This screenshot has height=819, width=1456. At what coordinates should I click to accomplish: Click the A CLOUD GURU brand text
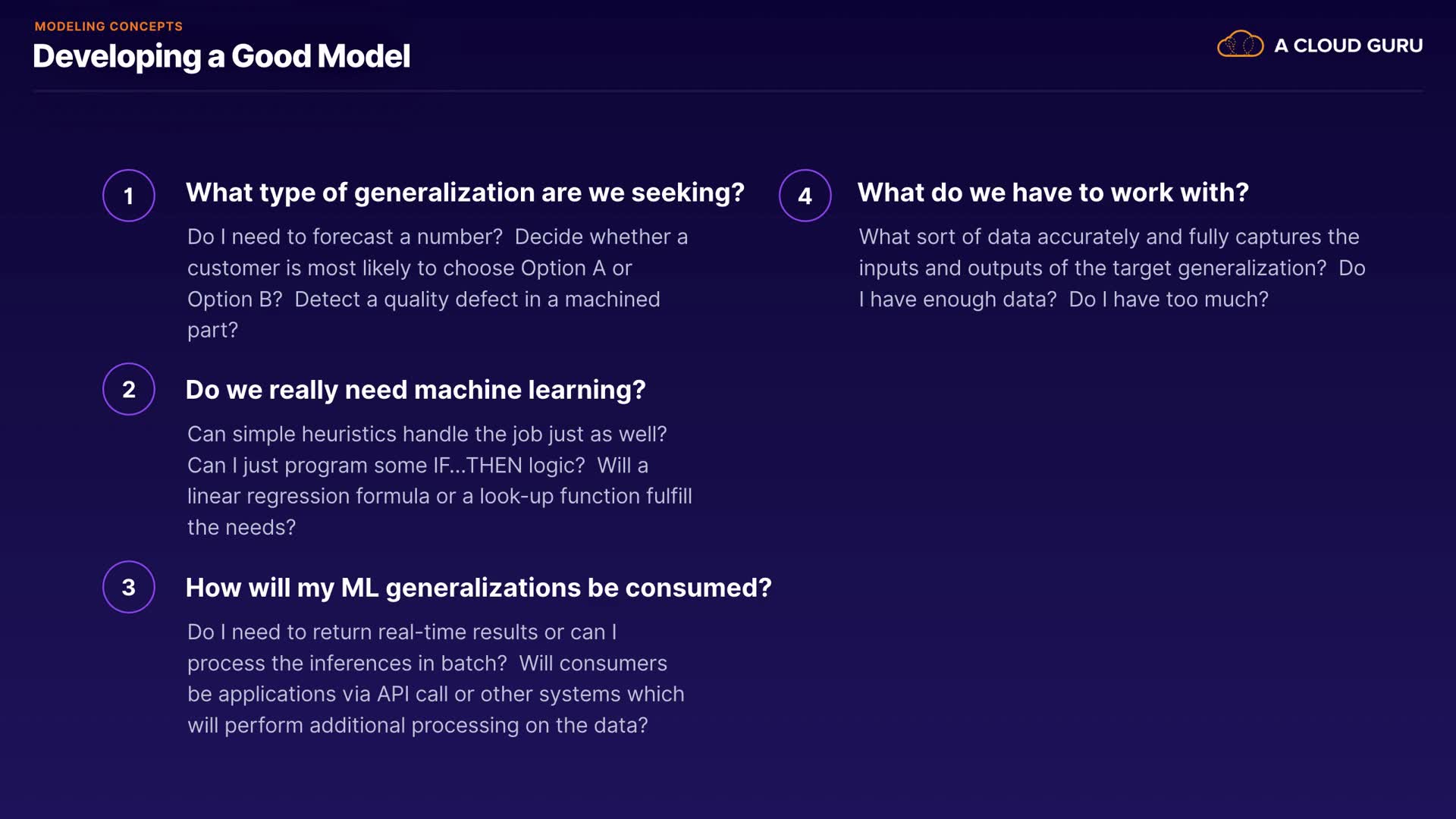point(1348,45)
